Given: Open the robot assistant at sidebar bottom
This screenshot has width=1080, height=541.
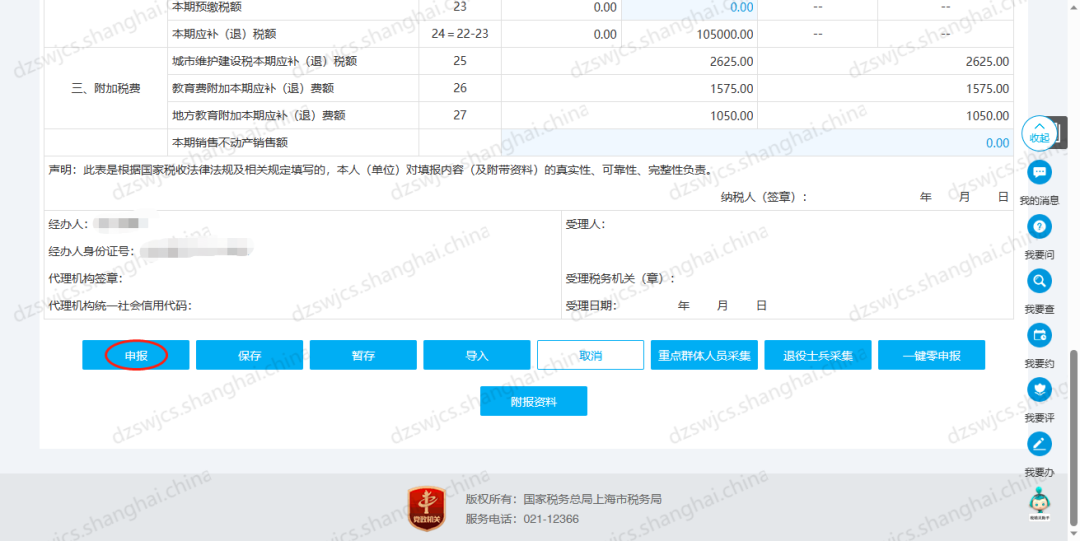Looking at the screenshot, I should 1040,499.
